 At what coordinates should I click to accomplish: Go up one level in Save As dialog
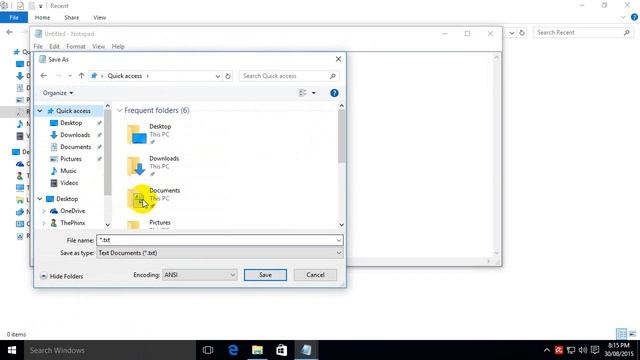tap(81, 76)
